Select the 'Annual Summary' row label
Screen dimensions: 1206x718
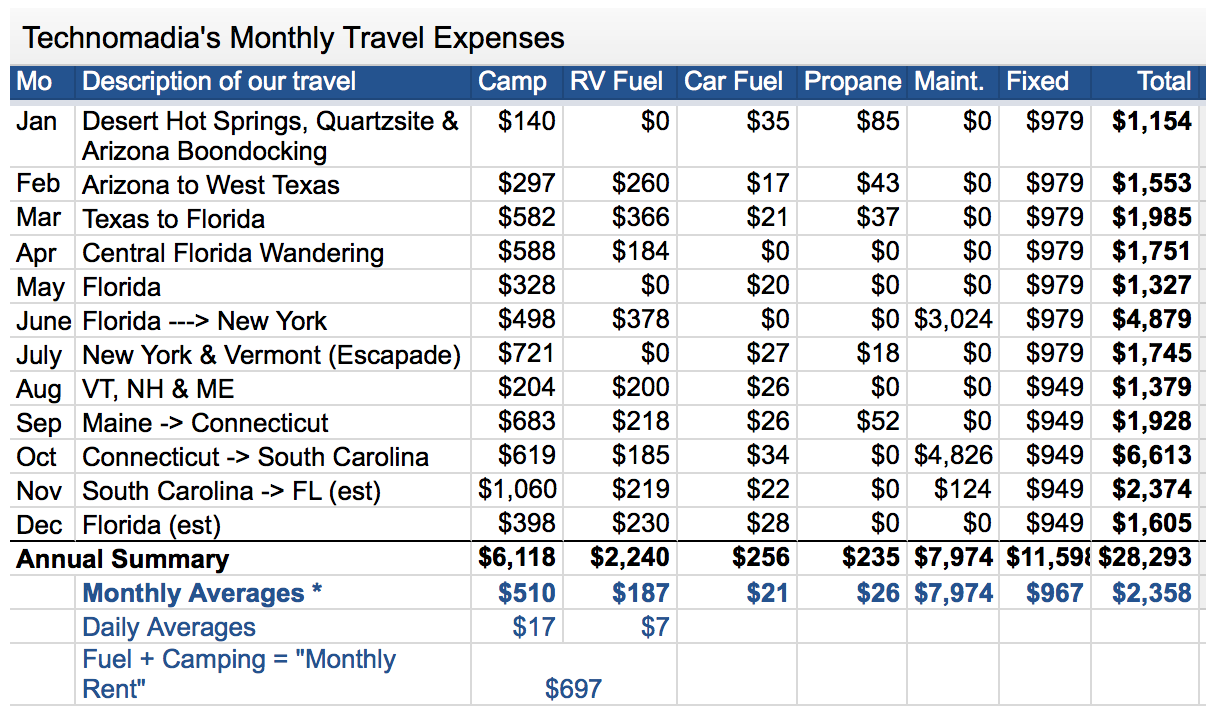pos(122,559)
